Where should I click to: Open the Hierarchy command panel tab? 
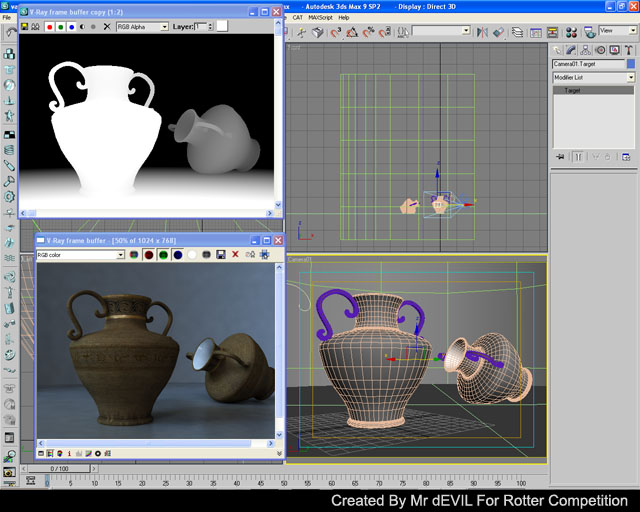coord(585,50)
